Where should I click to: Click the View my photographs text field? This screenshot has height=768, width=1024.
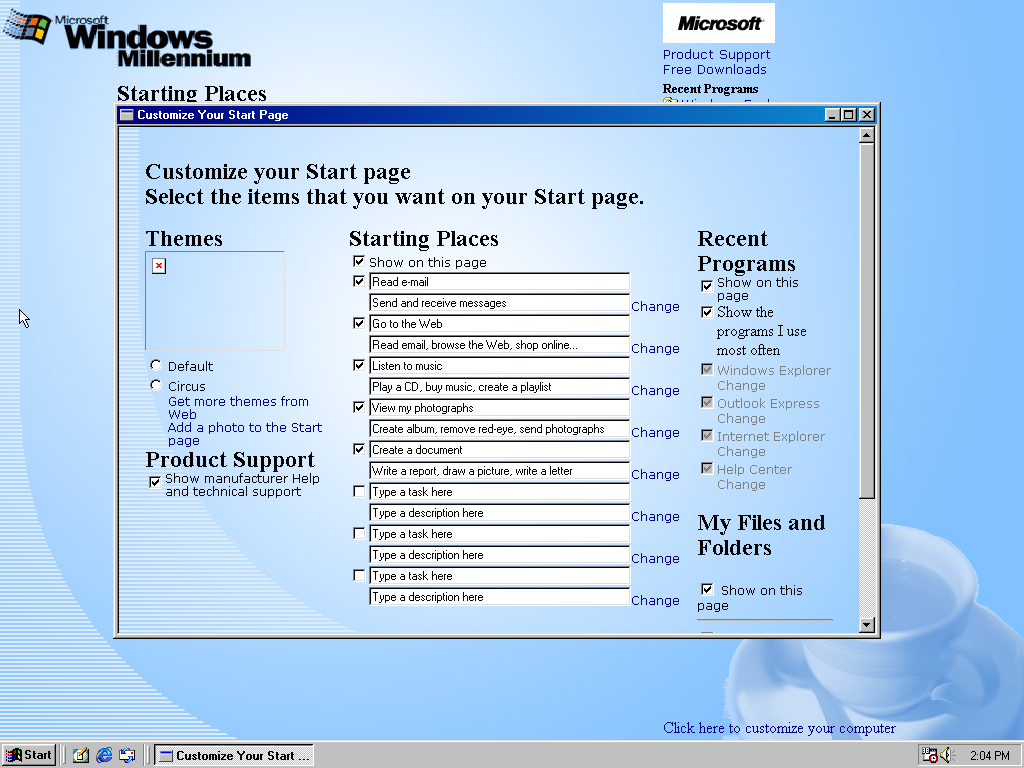[x=500, y=408]
